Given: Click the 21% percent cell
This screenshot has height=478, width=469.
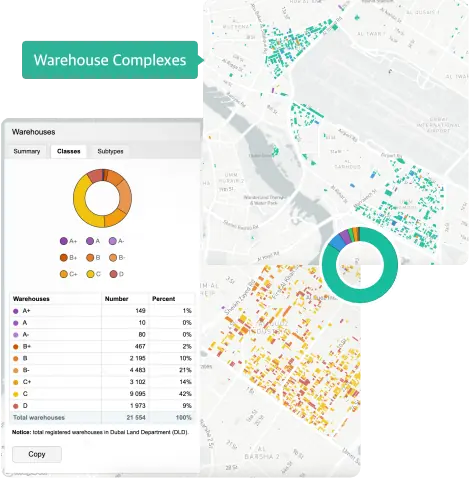Looking at the screenshot, I should (x=185, y=370).
